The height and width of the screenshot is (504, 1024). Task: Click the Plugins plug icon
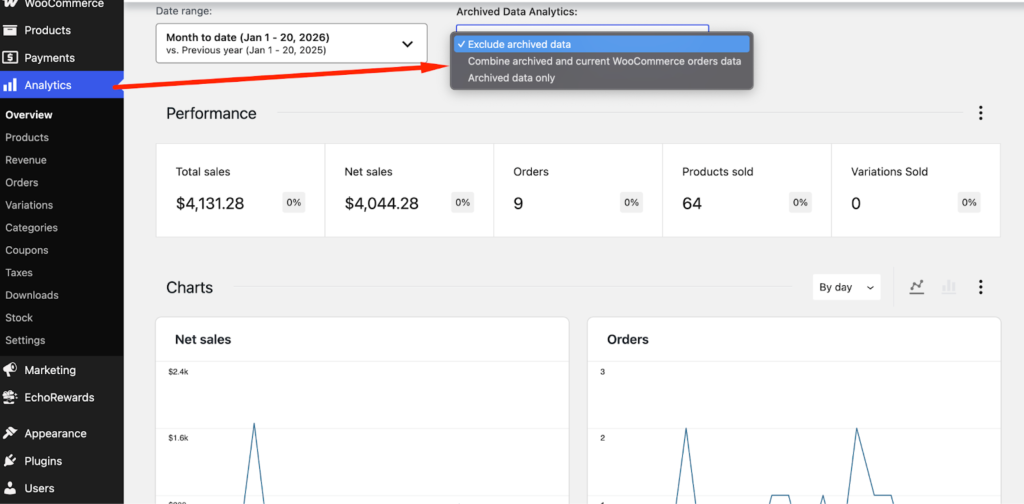pyautogui.click(x=10, y=461)
